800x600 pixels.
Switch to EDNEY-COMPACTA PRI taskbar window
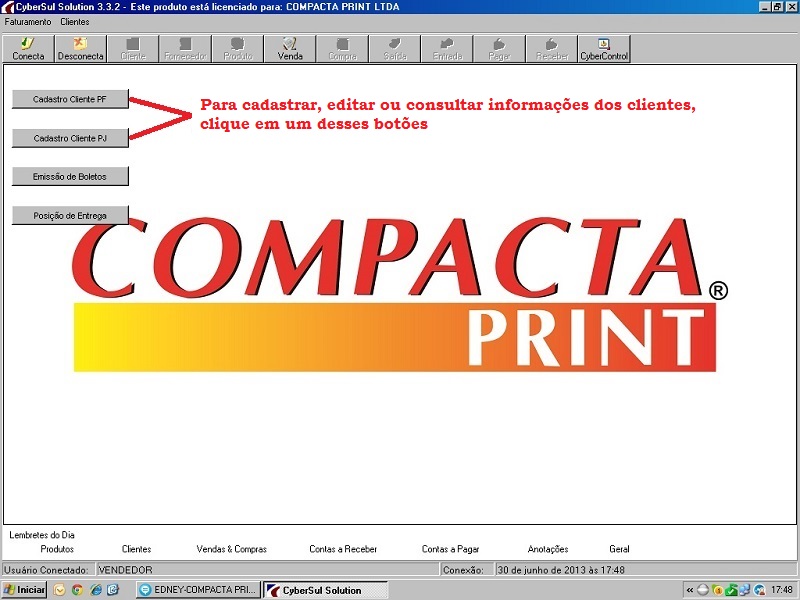[x=198, y=590]
